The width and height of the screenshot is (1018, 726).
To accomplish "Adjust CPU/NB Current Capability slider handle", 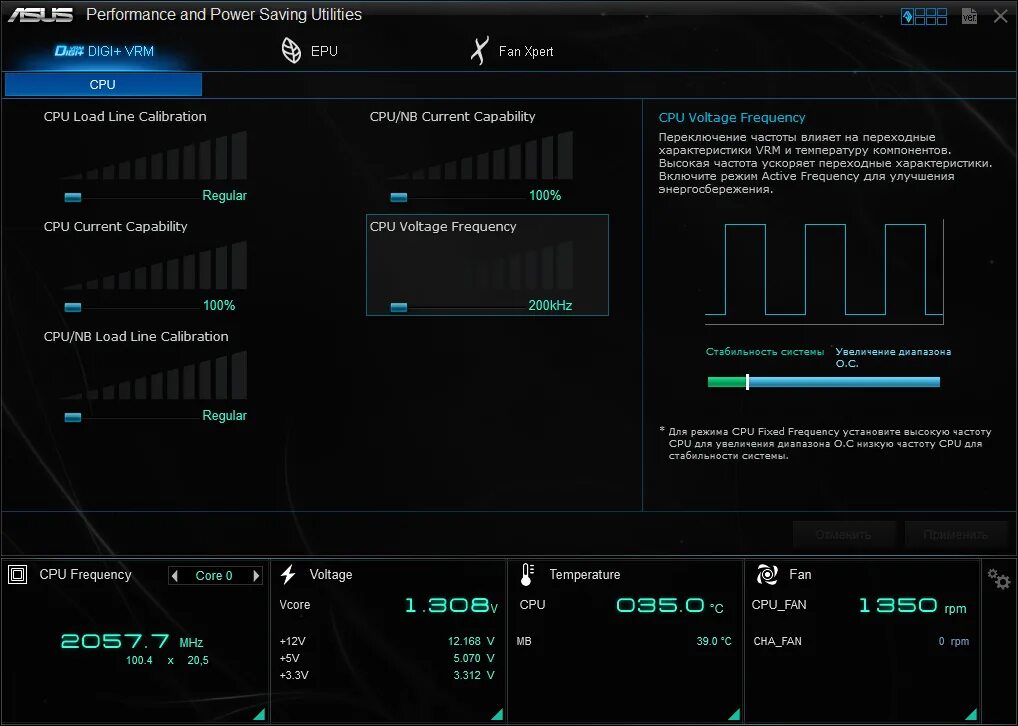I will point(399,197).
